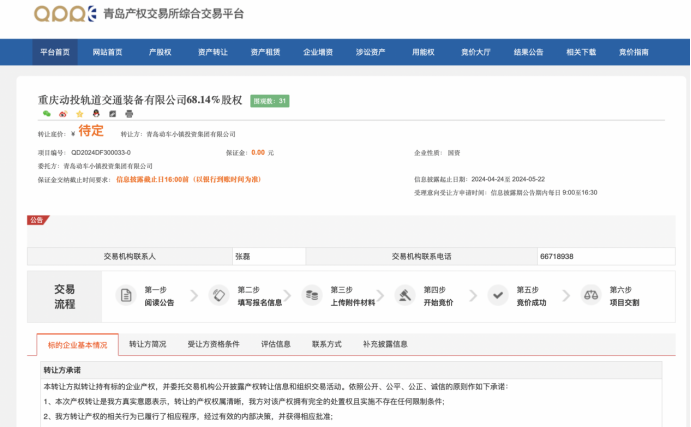Click the arrow after 第四步
The width and height of the screenshot is (691, 427).
473,296
